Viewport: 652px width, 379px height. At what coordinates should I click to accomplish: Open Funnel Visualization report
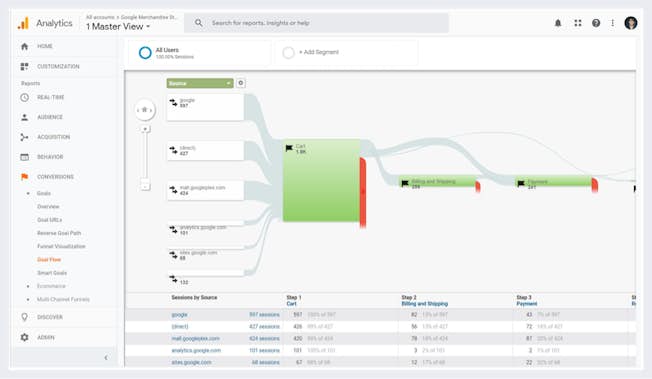(x=61, y=246)
